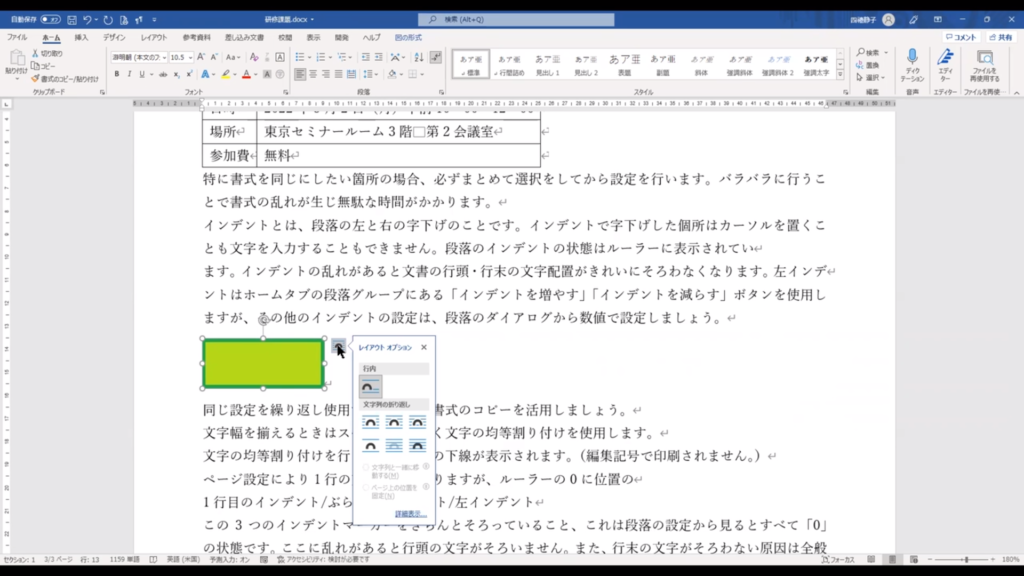Image resolution: width=1024 pixels, height=576 pixels.
Task: Open font size 10.5 dropdown
Action: [x=190, y=57]
